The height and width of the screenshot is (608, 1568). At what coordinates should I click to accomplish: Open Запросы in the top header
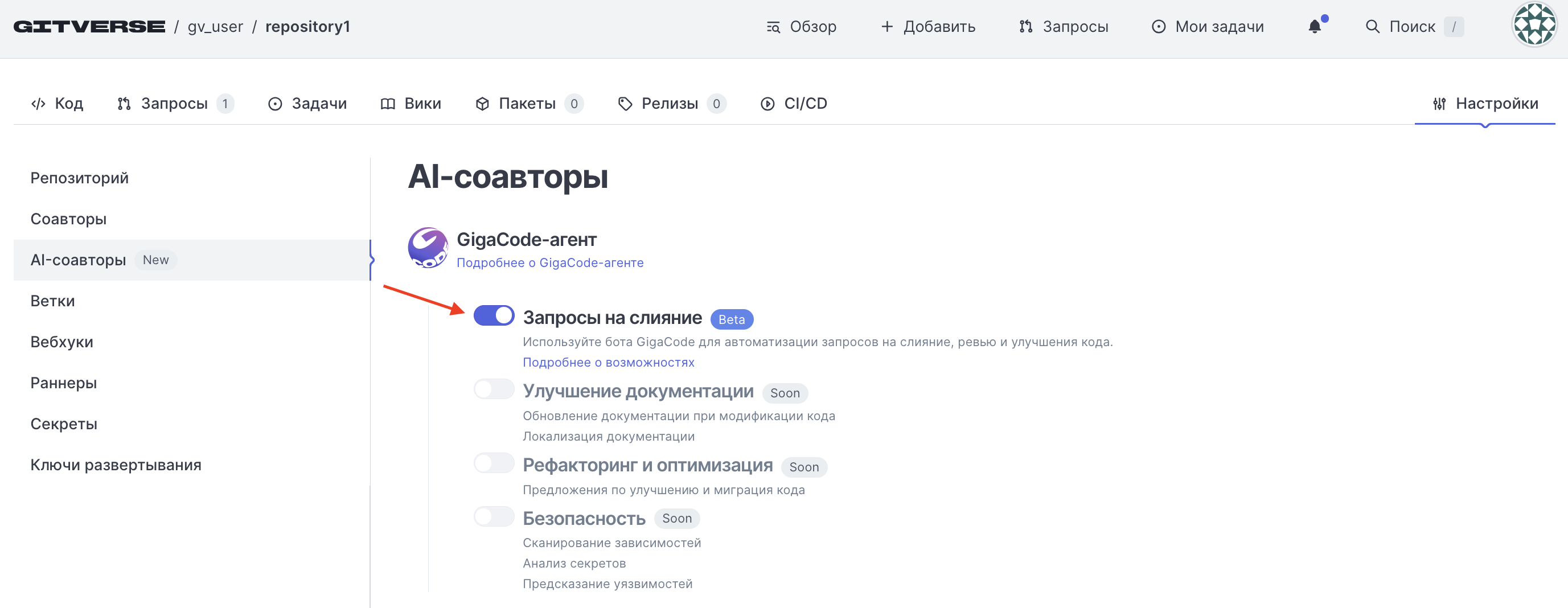[1064, 27]
